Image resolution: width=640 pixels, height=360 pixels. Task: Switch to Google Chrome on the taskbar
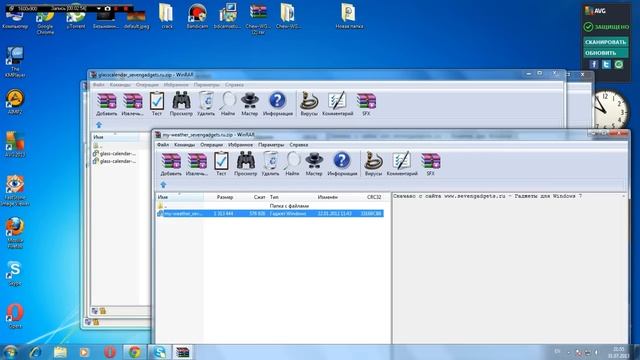click(135, 352)
